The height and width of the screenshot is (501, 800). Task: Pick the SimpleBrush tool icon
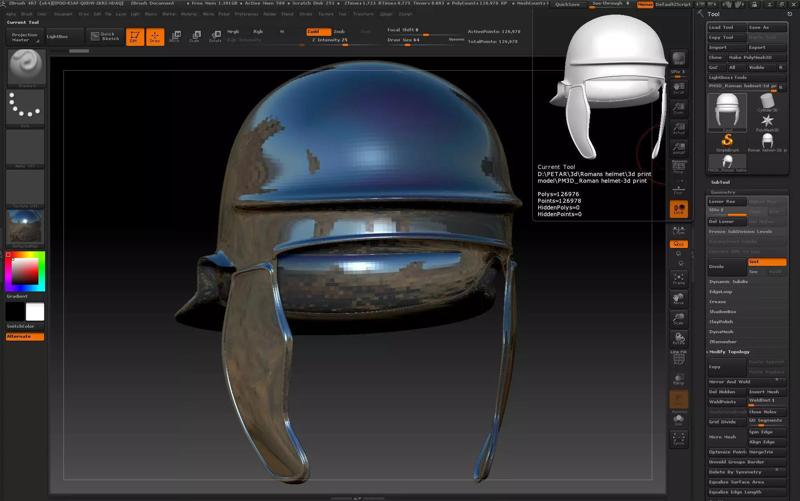[727, 142]
